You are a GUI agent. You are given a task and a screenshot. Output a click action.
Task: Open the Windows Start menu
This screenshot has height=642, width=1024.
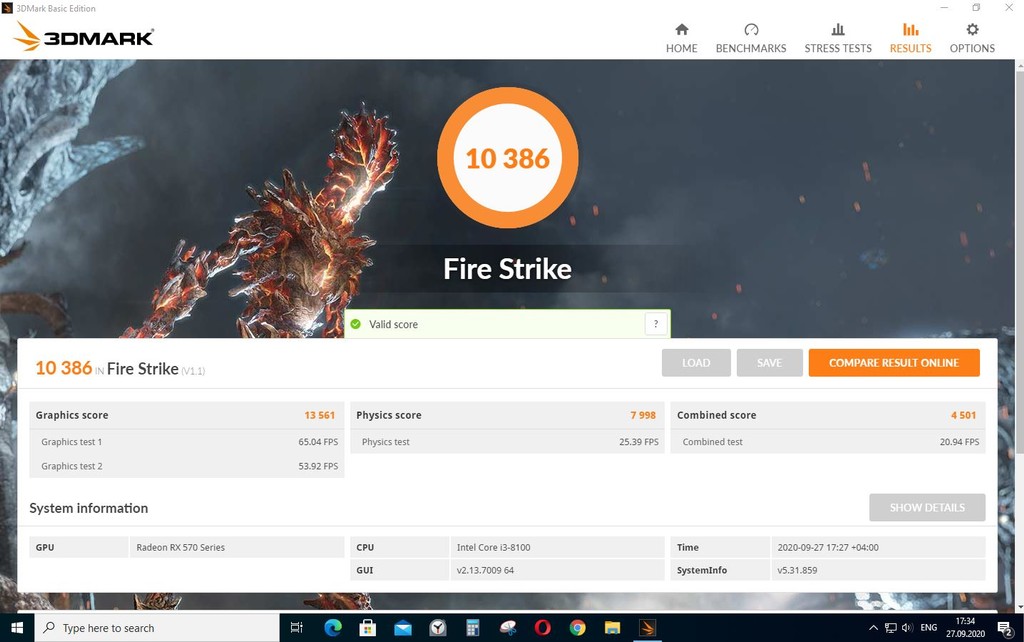click(x=17, y=628)
